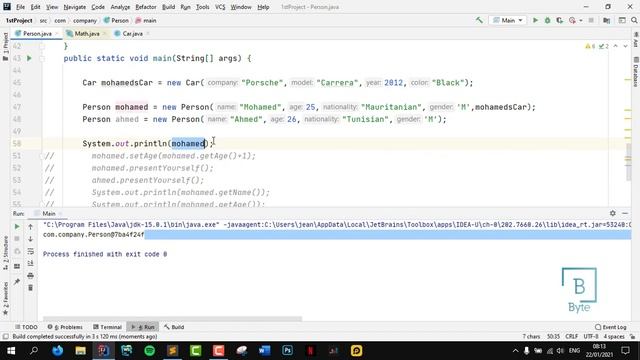Run Main with green play icon in toolbar

point(535,20)
